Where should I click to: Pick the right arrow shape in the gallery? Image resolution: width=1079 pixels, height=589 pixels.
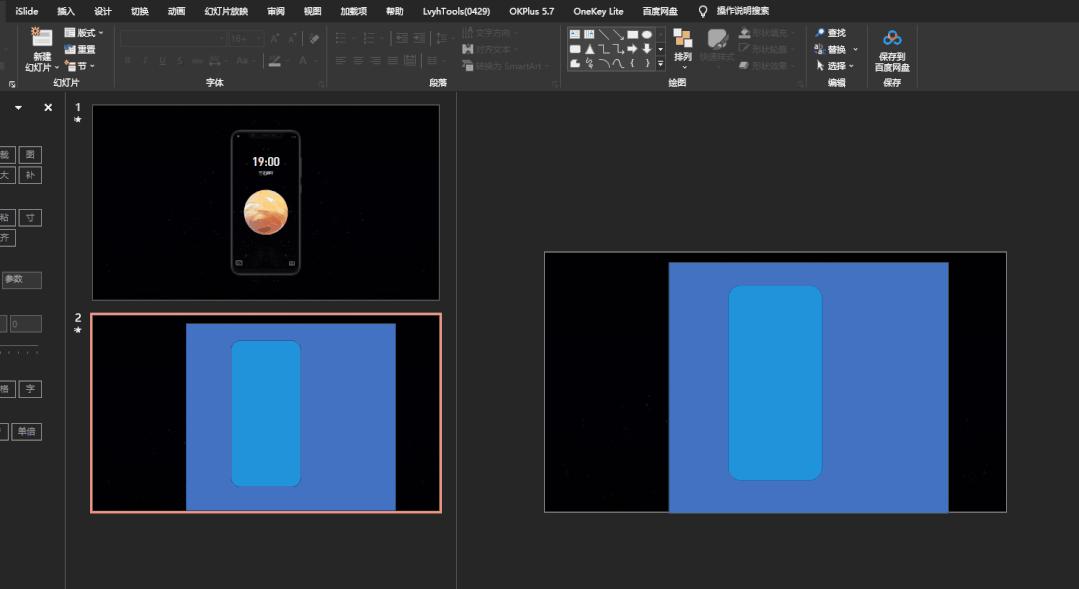coord(632,49)
